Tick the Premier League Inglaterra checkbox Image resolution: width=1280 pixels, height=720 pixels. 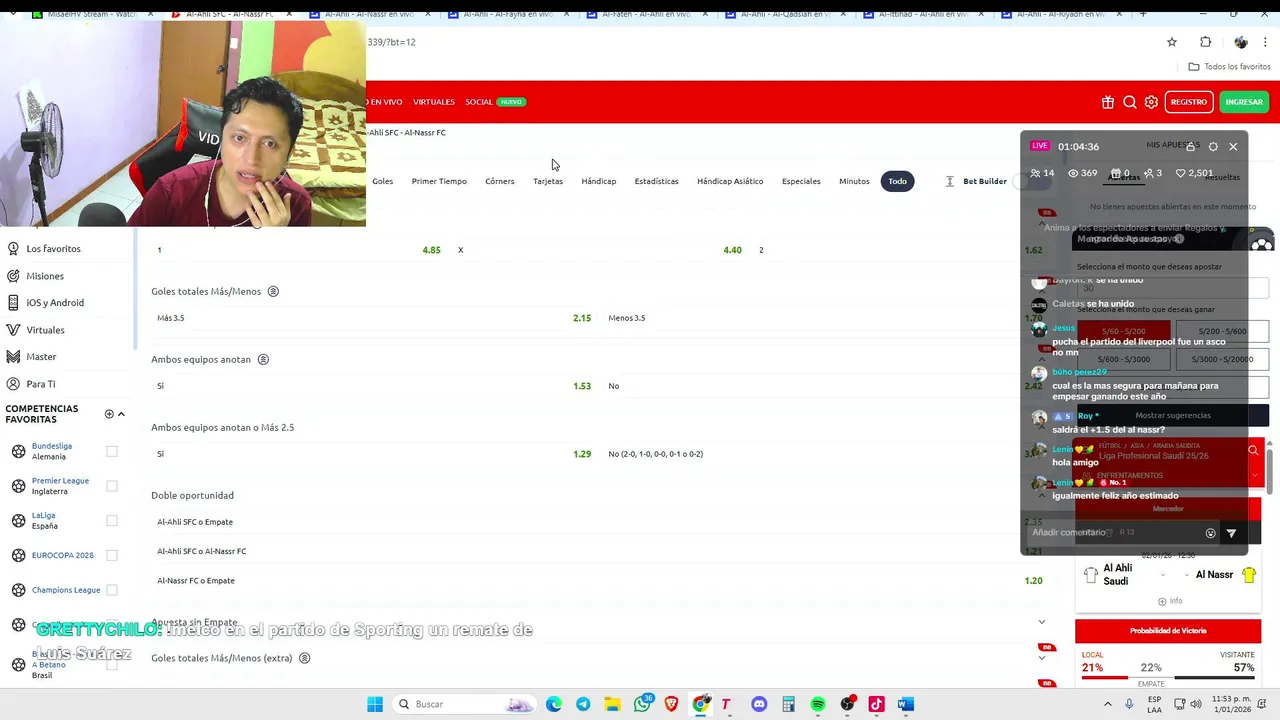click(112, 486)
